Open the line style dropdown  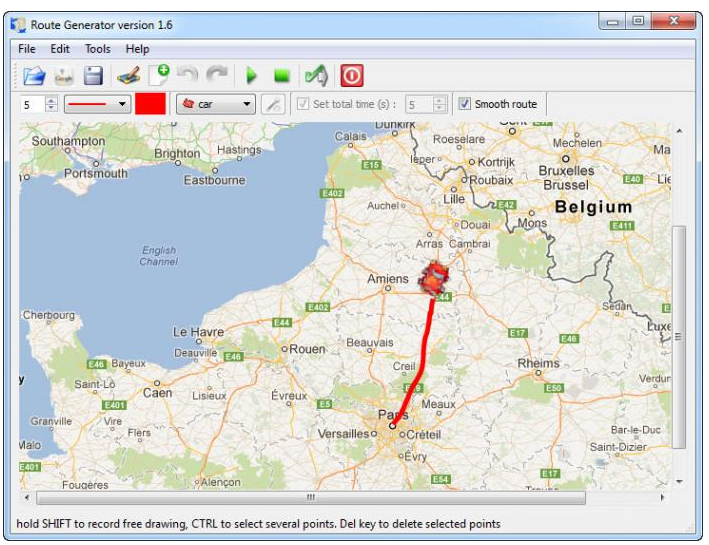98,104
